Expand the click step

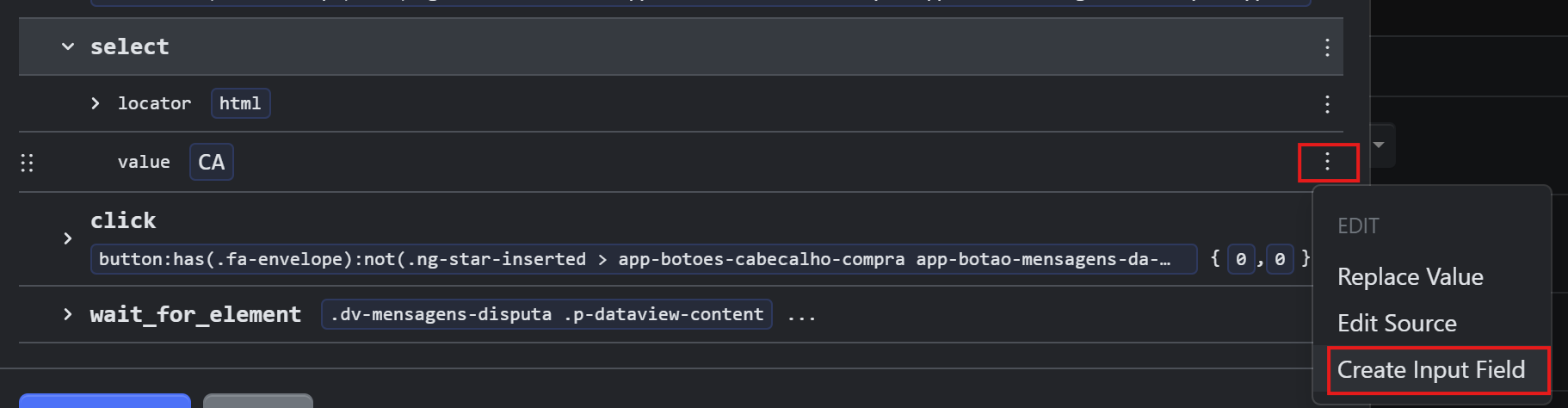click(x=68, y=238)
